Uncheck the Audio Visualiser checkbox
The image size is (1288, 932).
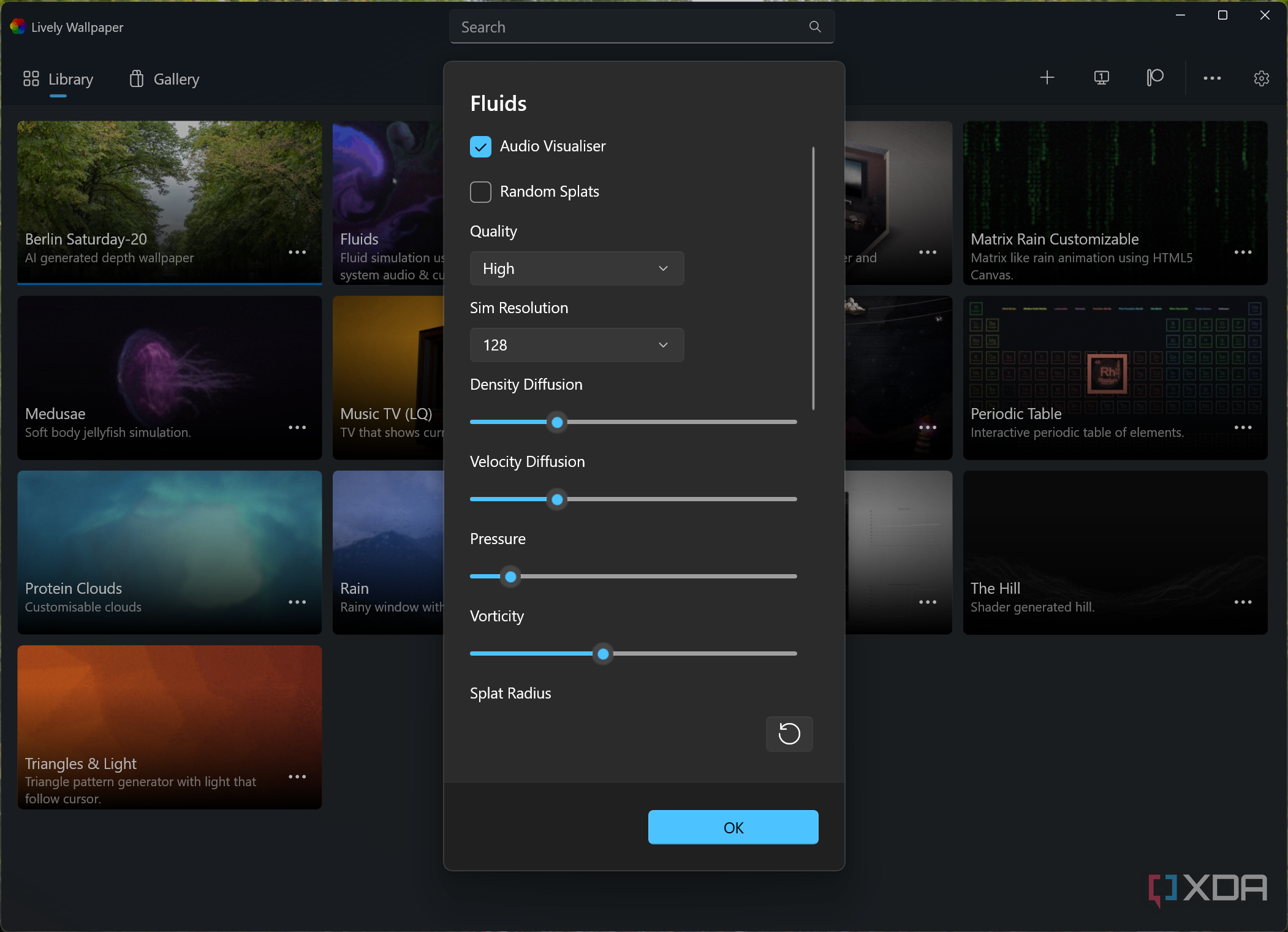point(480,146)
